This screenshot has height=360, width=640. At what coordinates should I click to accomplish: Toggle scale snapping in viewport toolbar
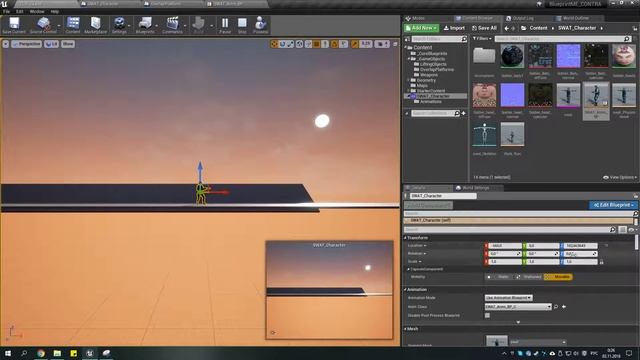(x=354, y=44)
